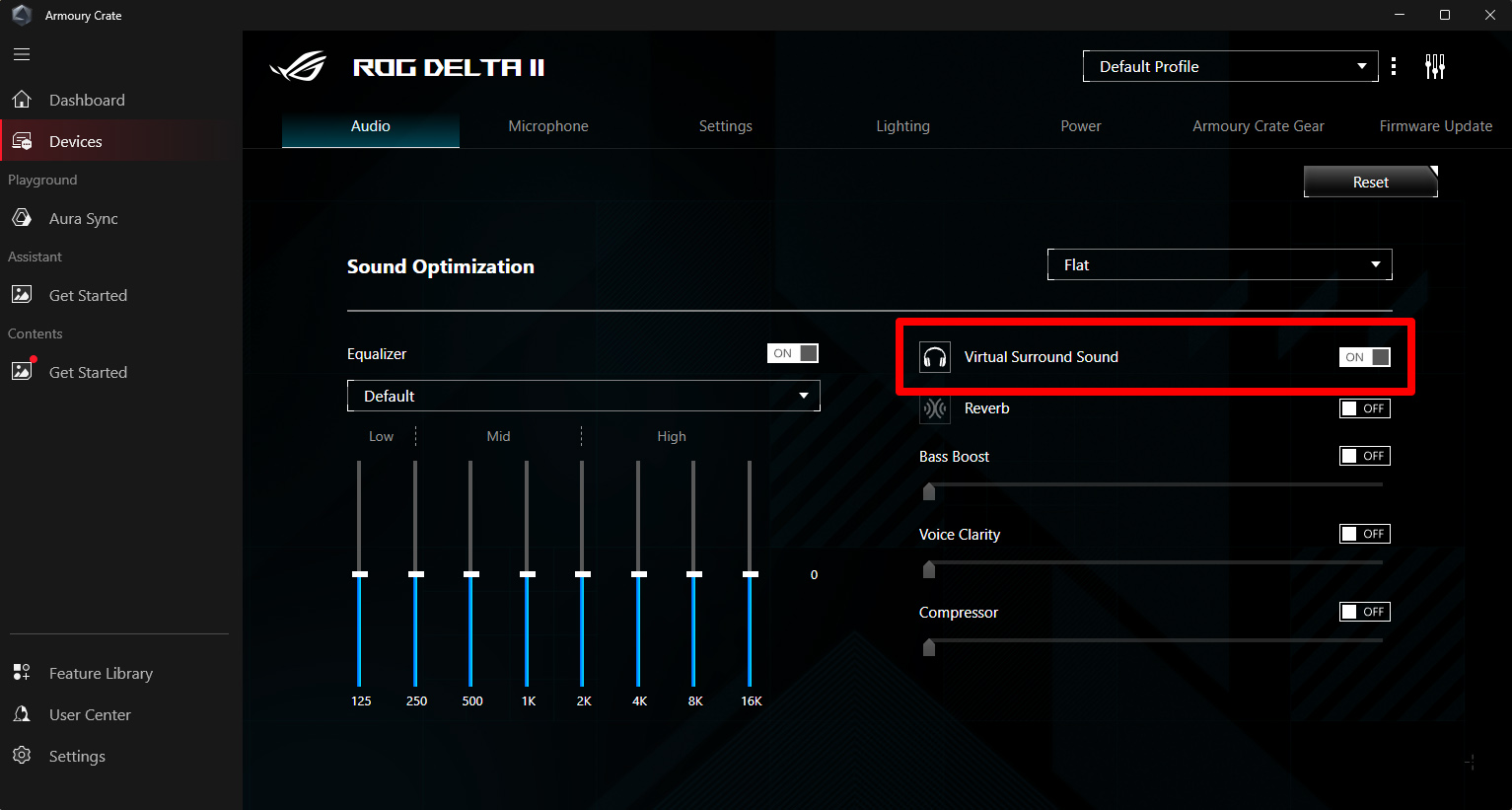Expand the Default Profile dropdown
Viewport: 1512px width, 810px height.
point(1230,66)
